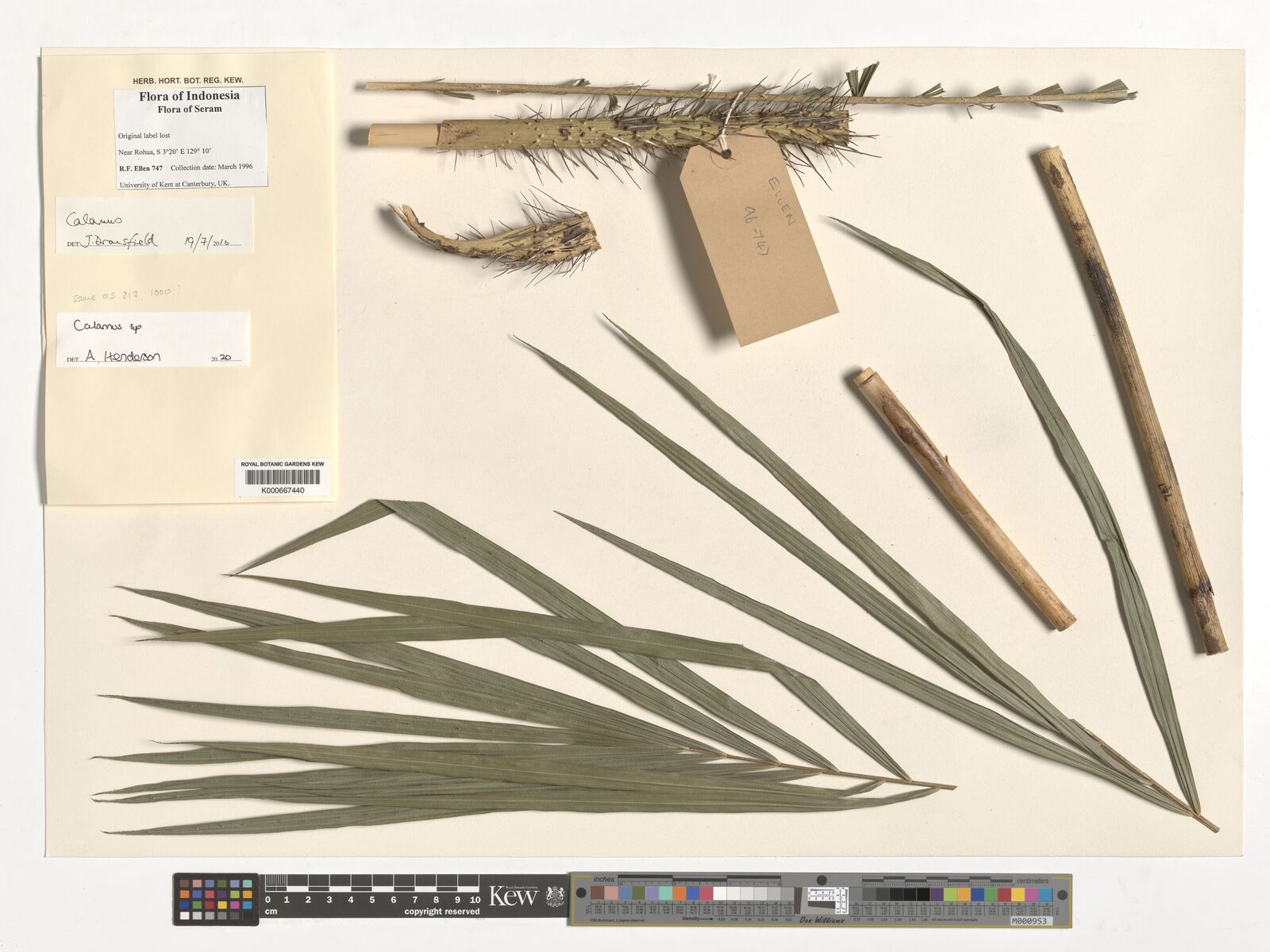Screen dimensions: 1270x952
Task: Click the 10 cm mark on the ruler
Action: click(x=475, y=900)
